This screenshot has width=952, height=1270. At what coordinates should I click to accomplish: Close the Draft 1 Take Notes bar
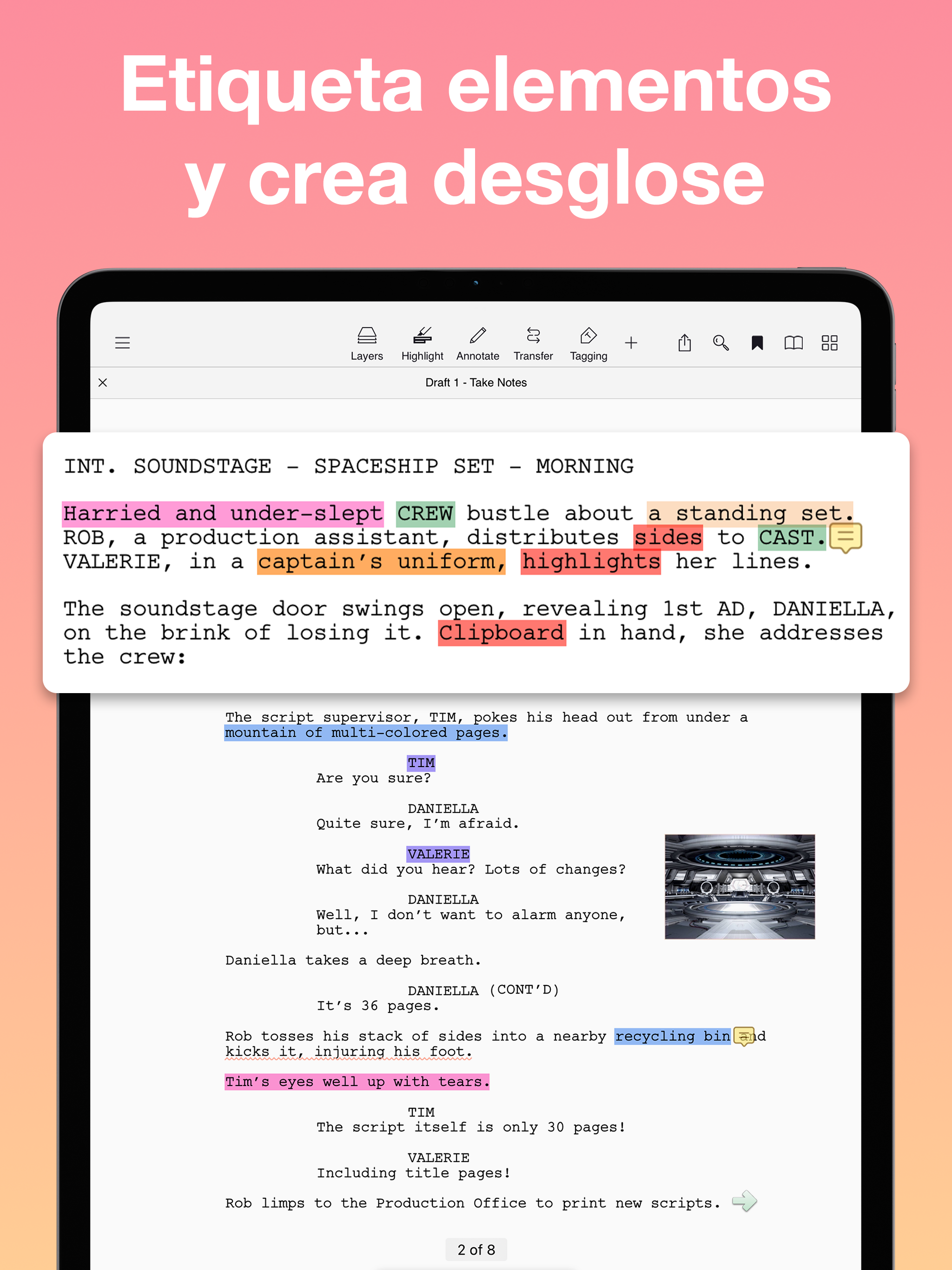[x=103, y=383]
